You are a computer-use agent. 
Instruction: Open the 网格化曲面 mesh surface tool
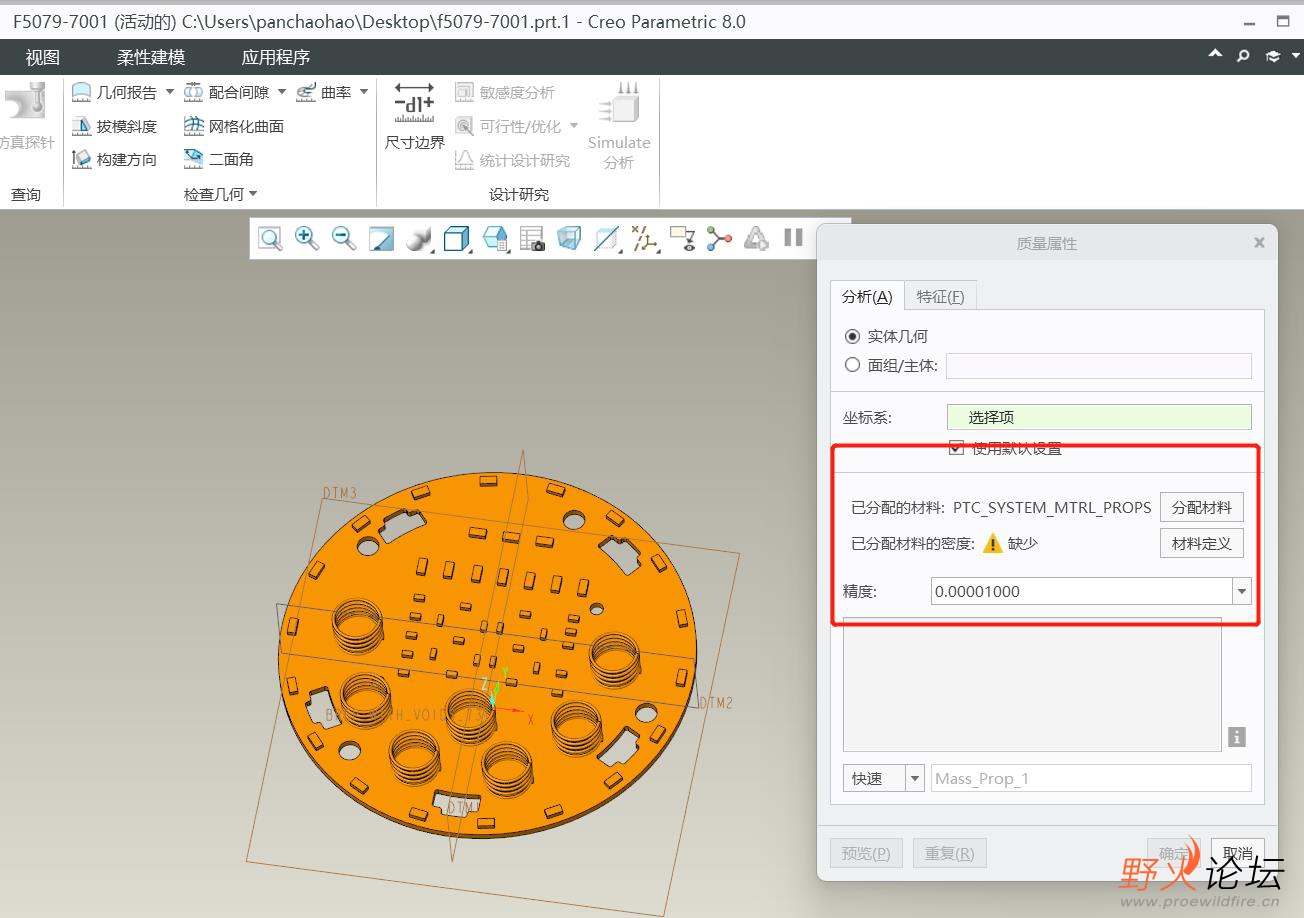(234, 126)
